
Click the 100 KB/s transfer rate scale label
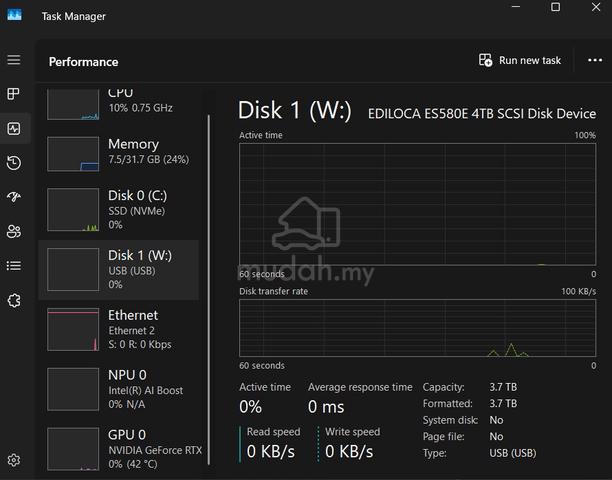pyautogui.click(x=578, y=292)
